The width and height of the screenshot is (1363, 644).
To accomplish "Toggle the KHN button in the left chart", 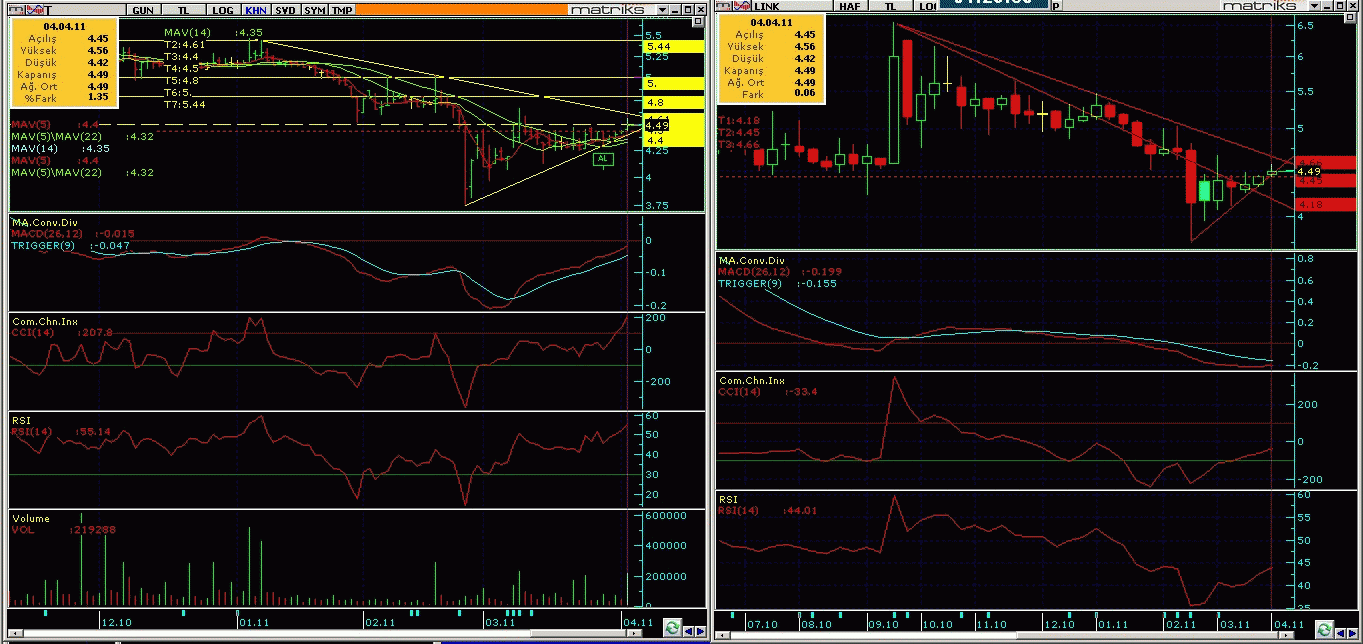I will [x=256, y=10].
